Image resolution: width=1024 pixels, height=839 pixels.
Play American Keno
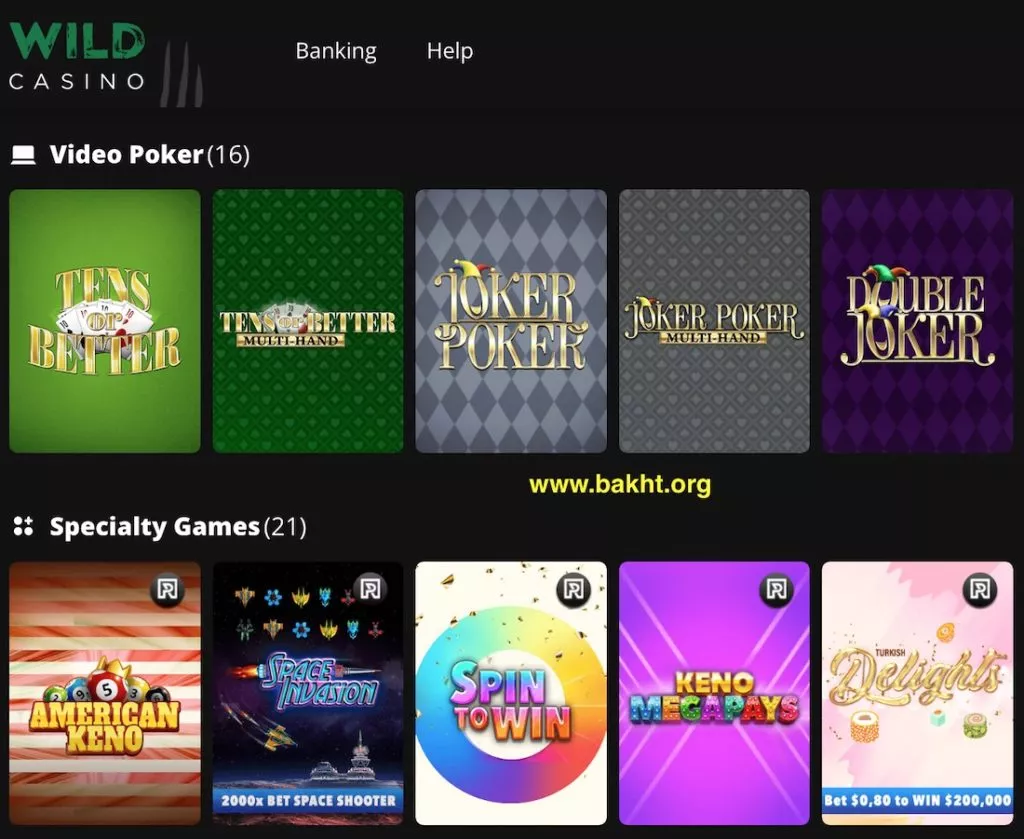104,693
